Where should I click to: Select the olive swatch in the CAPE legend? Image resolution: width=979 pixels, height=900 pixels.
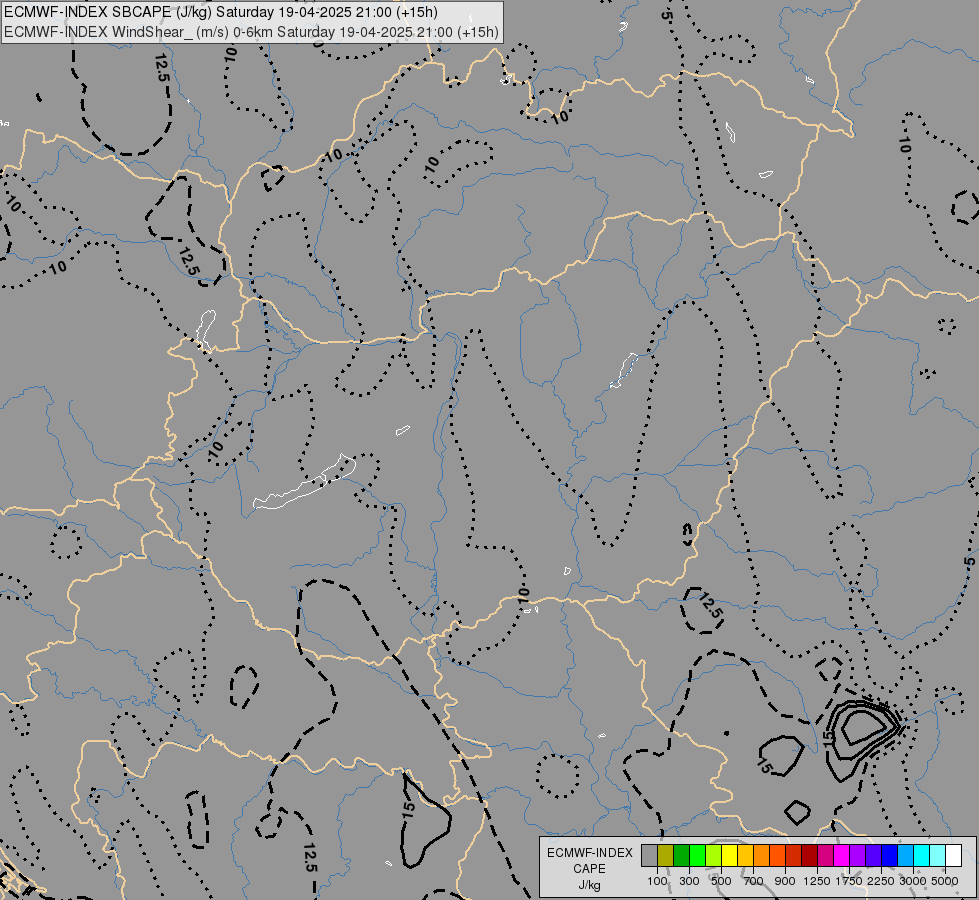click(666, 855)
